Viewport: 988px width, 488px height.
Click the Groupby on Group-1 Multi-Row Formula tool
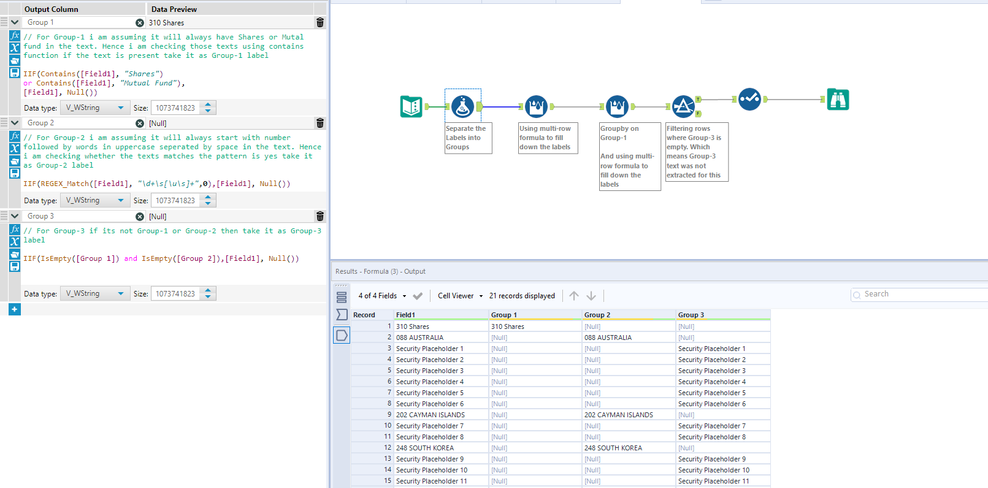pos(617,106)
